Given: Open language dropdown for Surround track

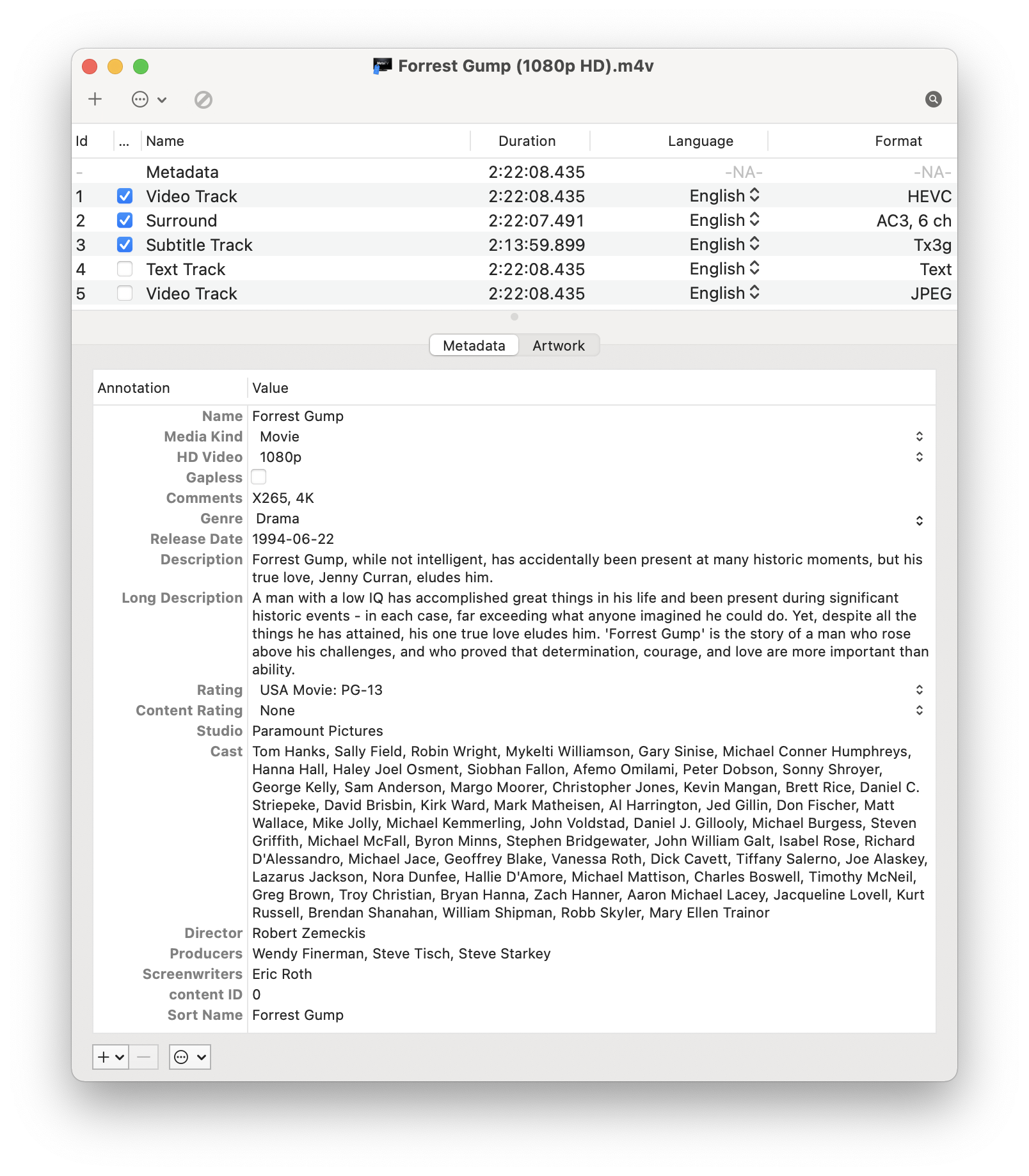Looking at the screenshot, I should (725, 220).
